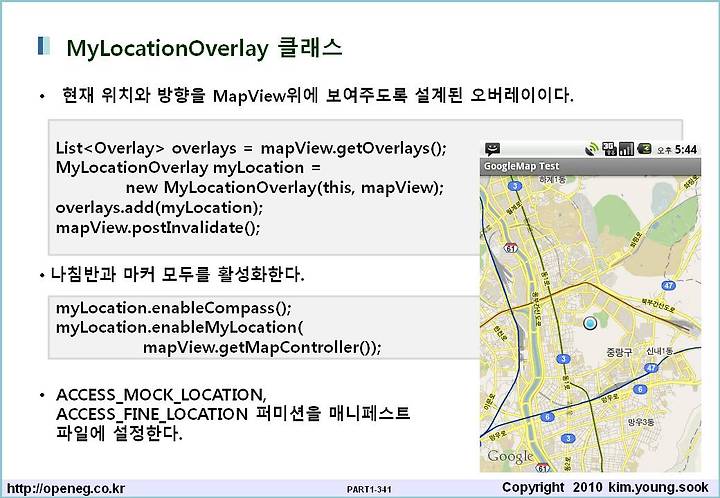
Task: Click route 47 marker next to 신내1동
Action: coord(651,368)
